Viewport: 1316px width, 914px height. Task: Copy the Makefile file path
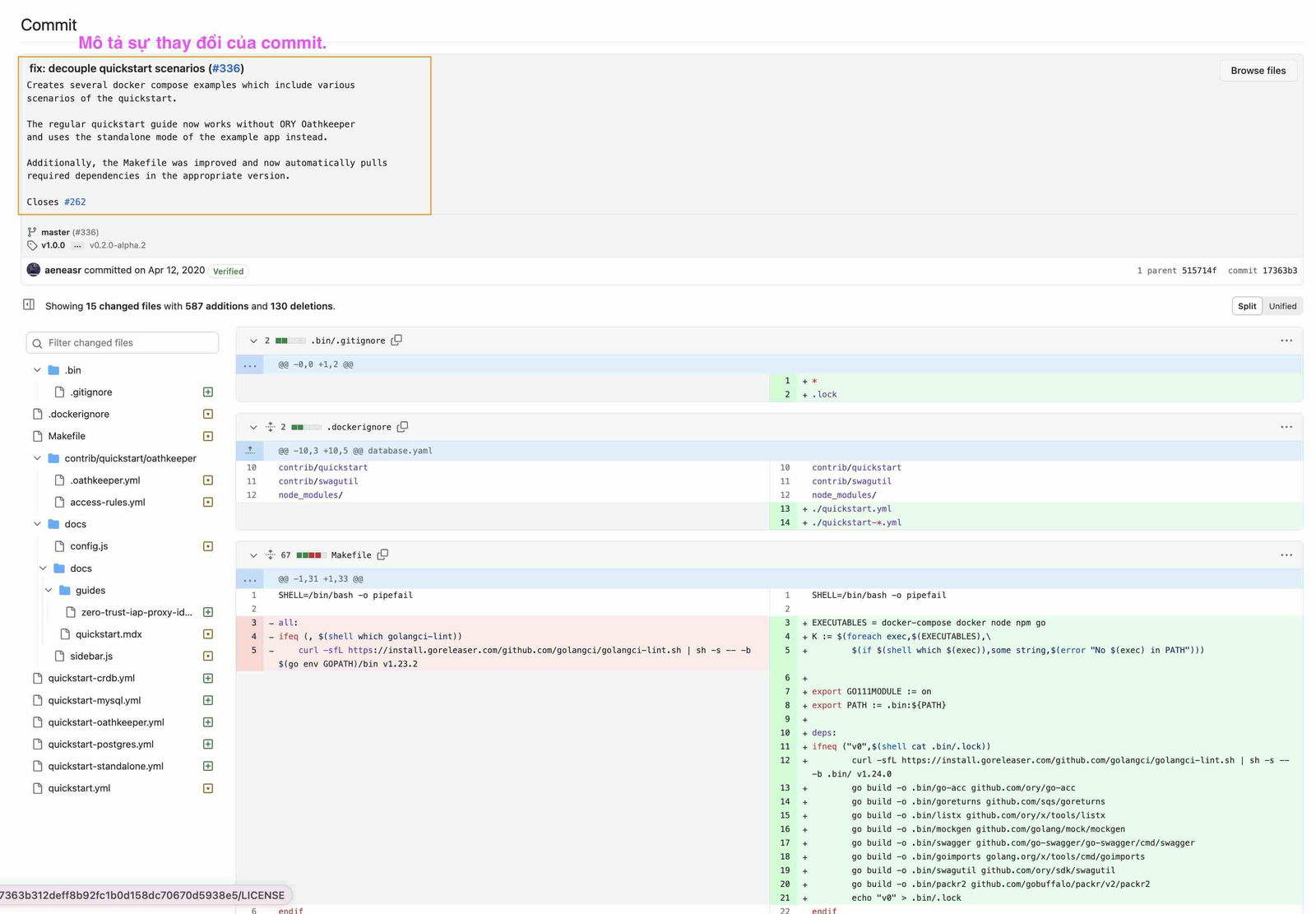[x=382, y=554]
